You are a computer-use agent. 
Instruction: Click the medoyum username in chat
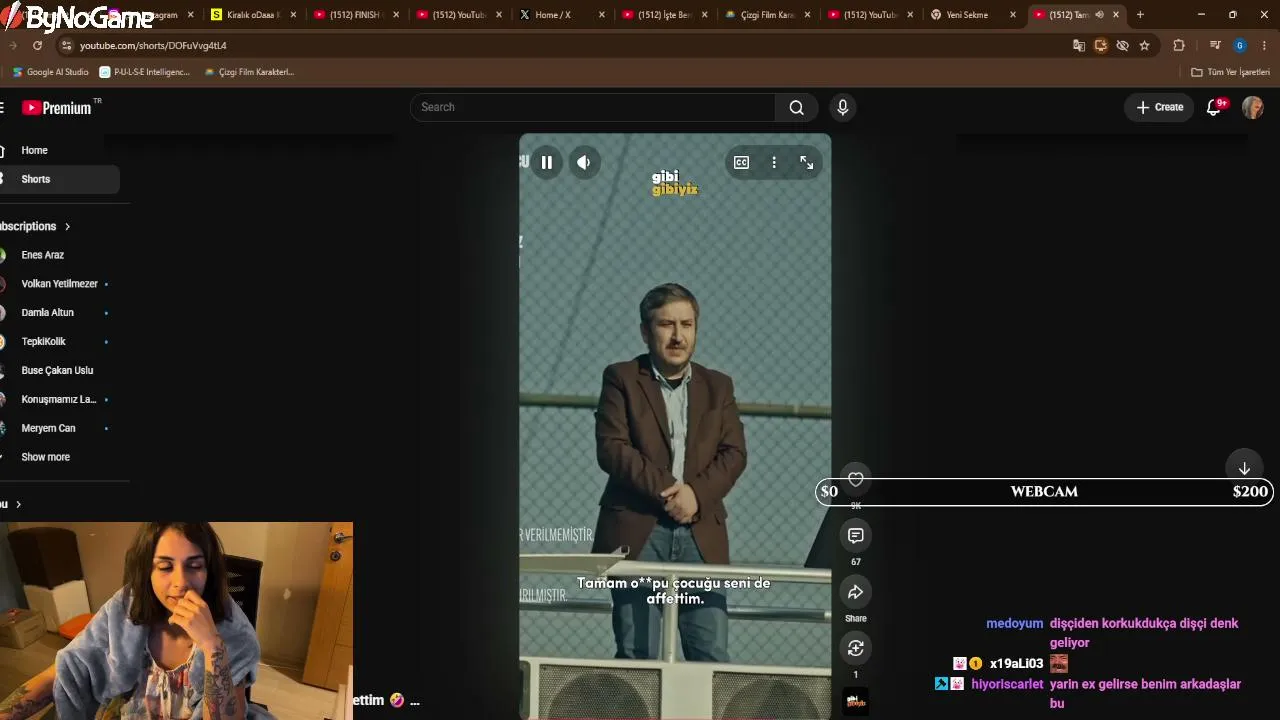click(x=1014, y=623)
